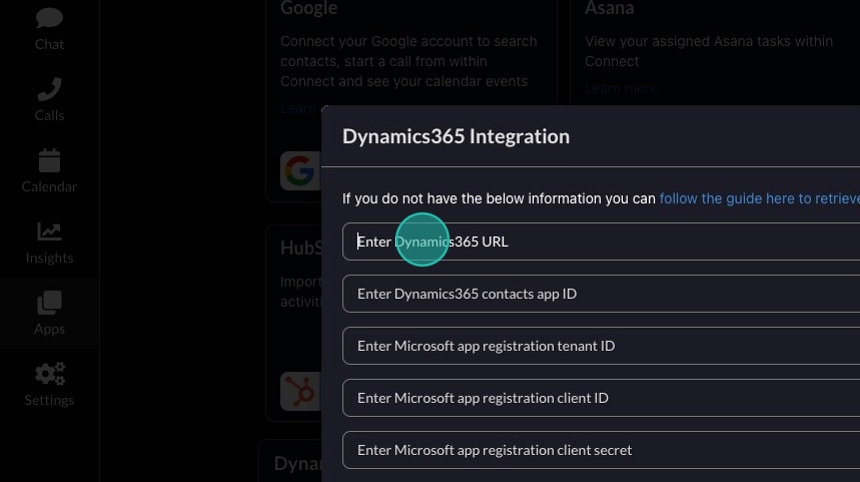Click the 'Dynamics365 Integration' dialog title

(456, 136)
